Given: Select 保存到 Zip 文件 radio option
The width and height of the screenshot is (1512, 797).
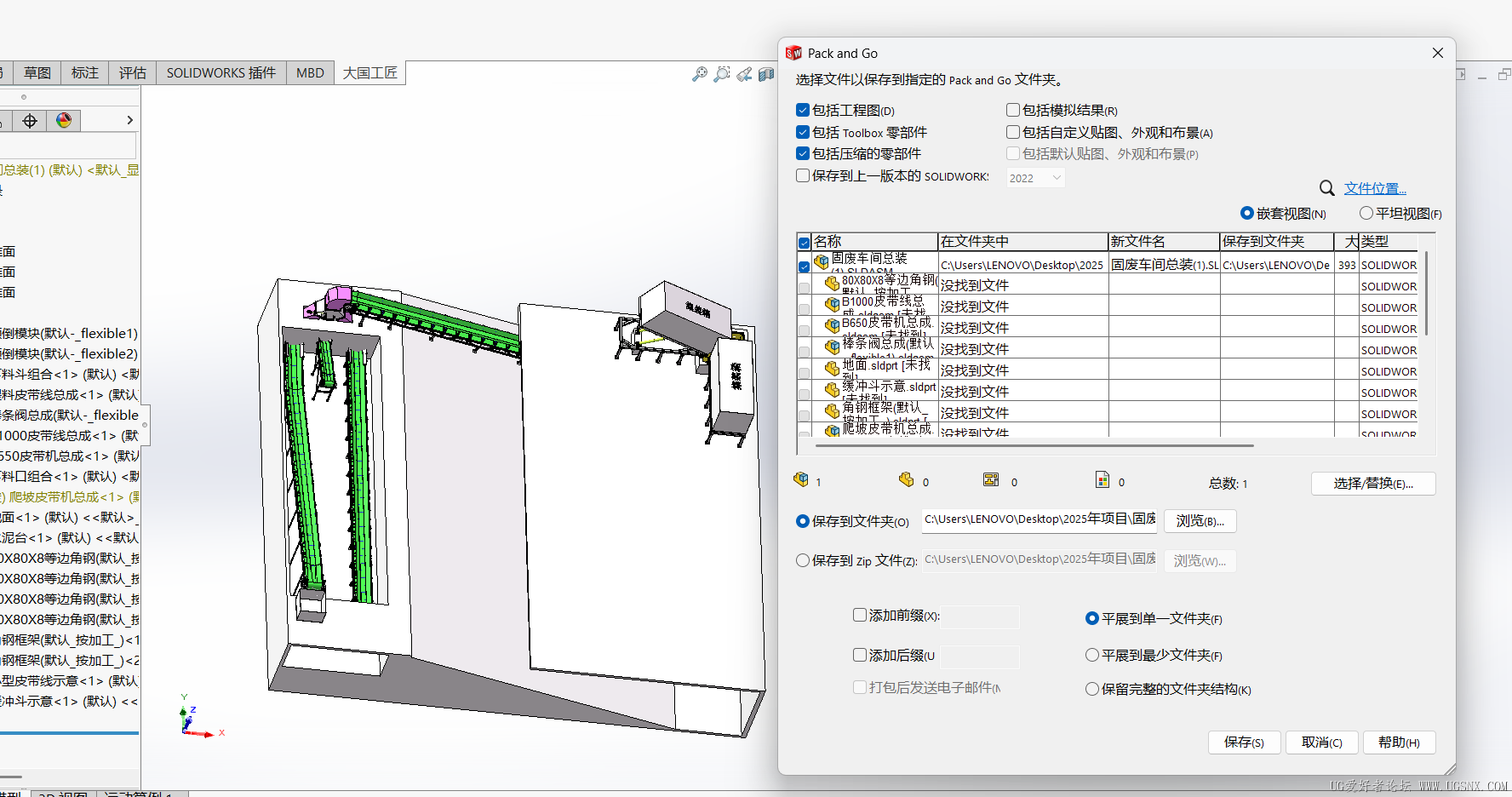Looking at the screenshot, I should pyautogui.click(x=802, y=560).
